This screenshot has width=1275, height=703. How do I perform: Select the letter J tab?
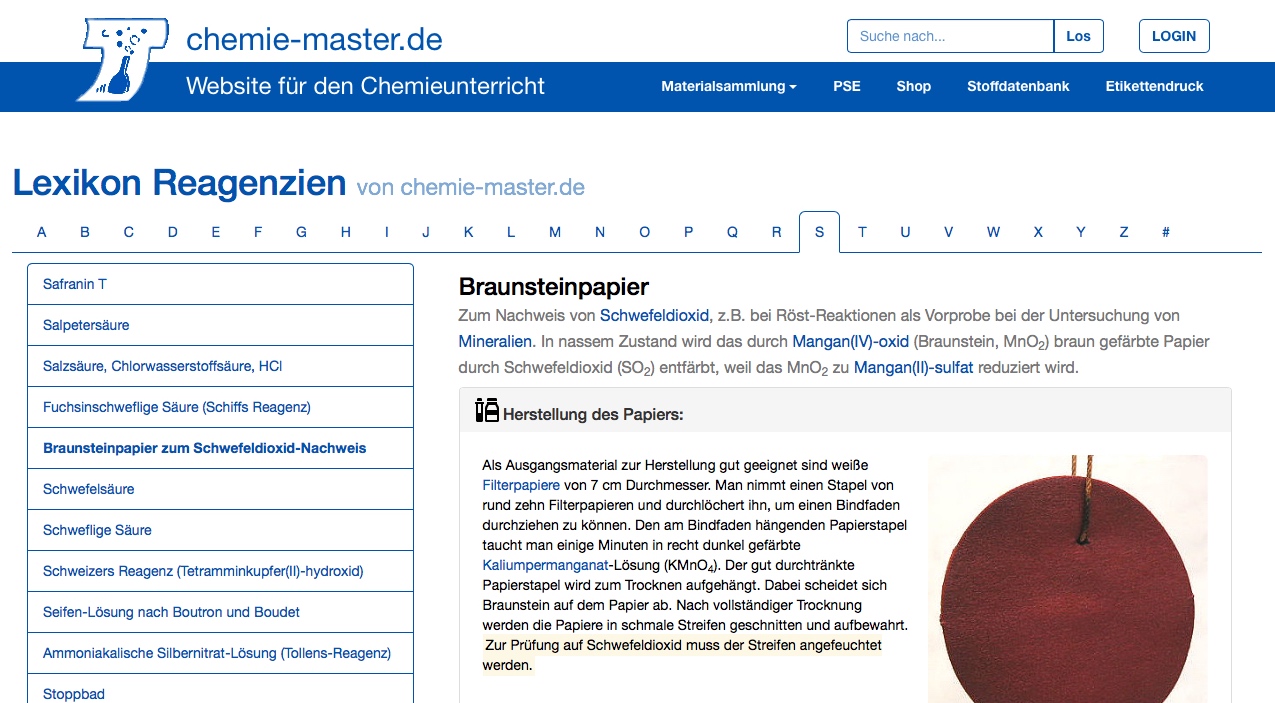[x=426, y=232]
